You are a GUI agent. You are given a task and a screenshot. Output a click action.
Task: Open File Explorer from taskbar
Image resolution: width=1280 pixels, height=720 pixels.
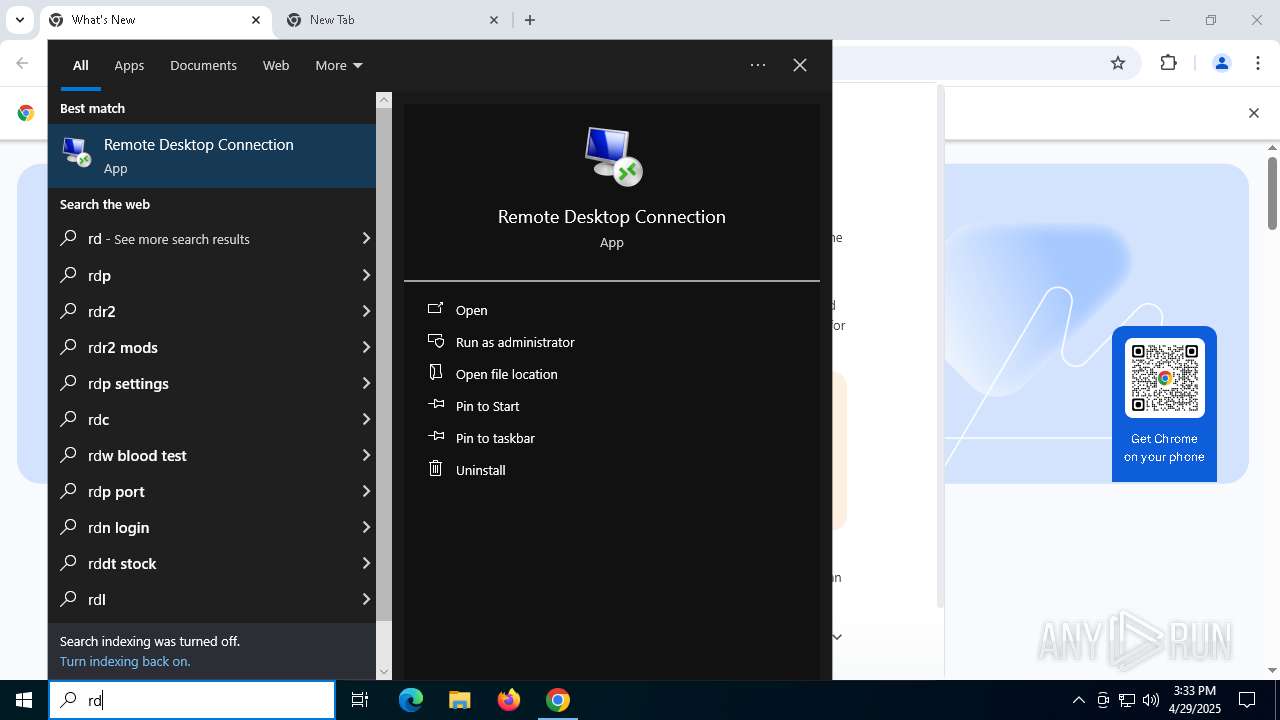(x=459, y=700)
